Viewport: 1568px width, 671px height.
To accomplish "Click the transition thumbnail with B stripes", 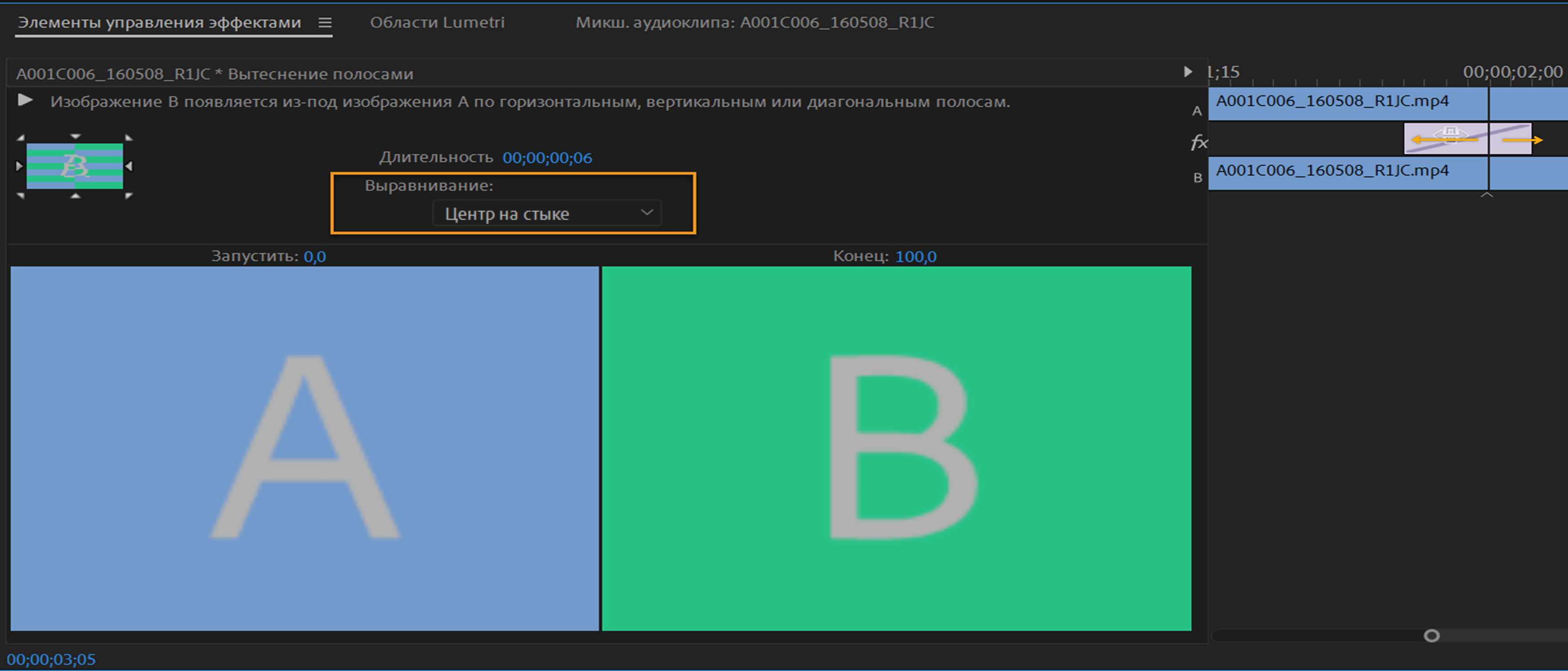I will (74, 165).
